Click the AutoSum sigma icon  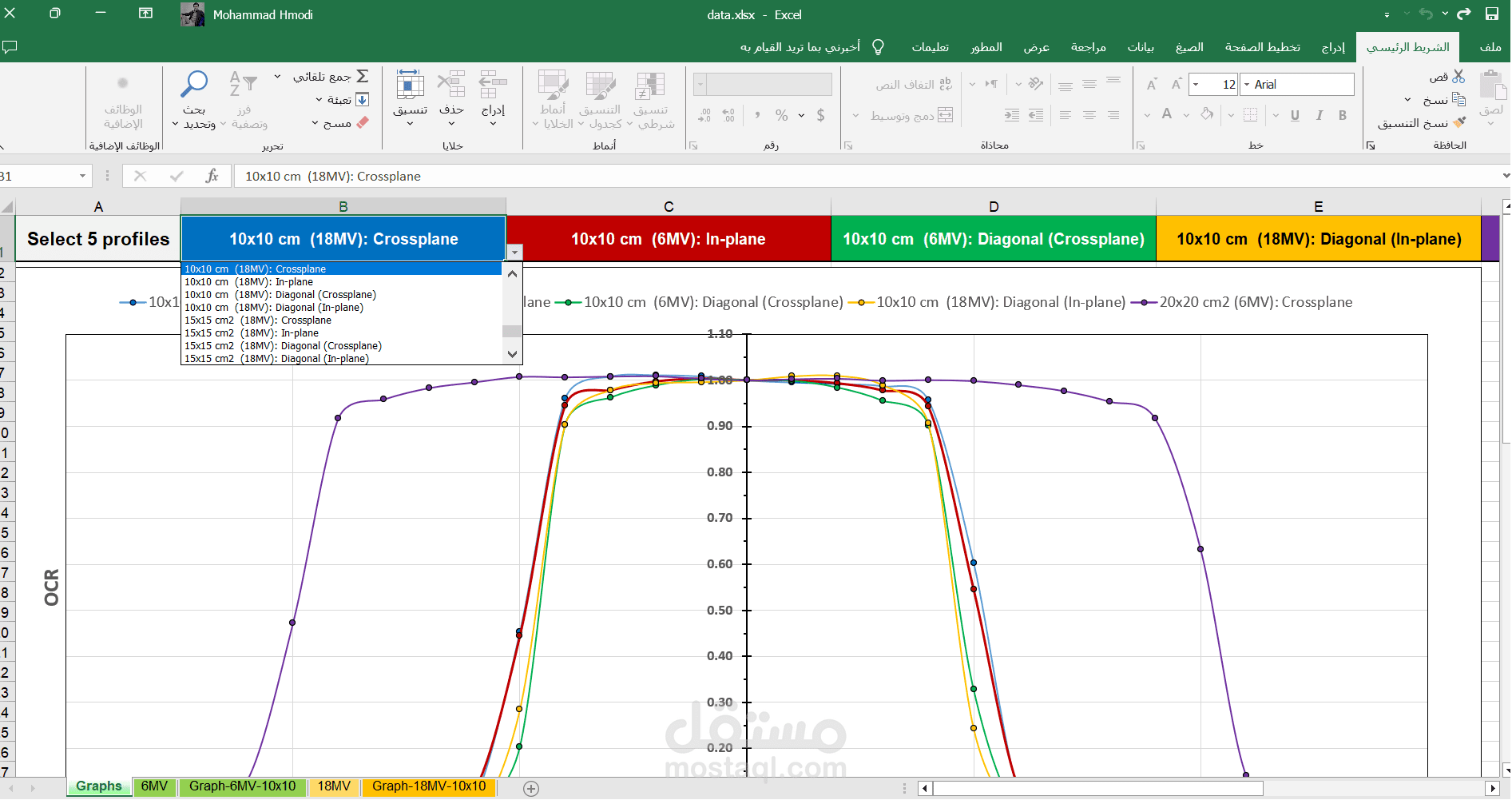363,77
